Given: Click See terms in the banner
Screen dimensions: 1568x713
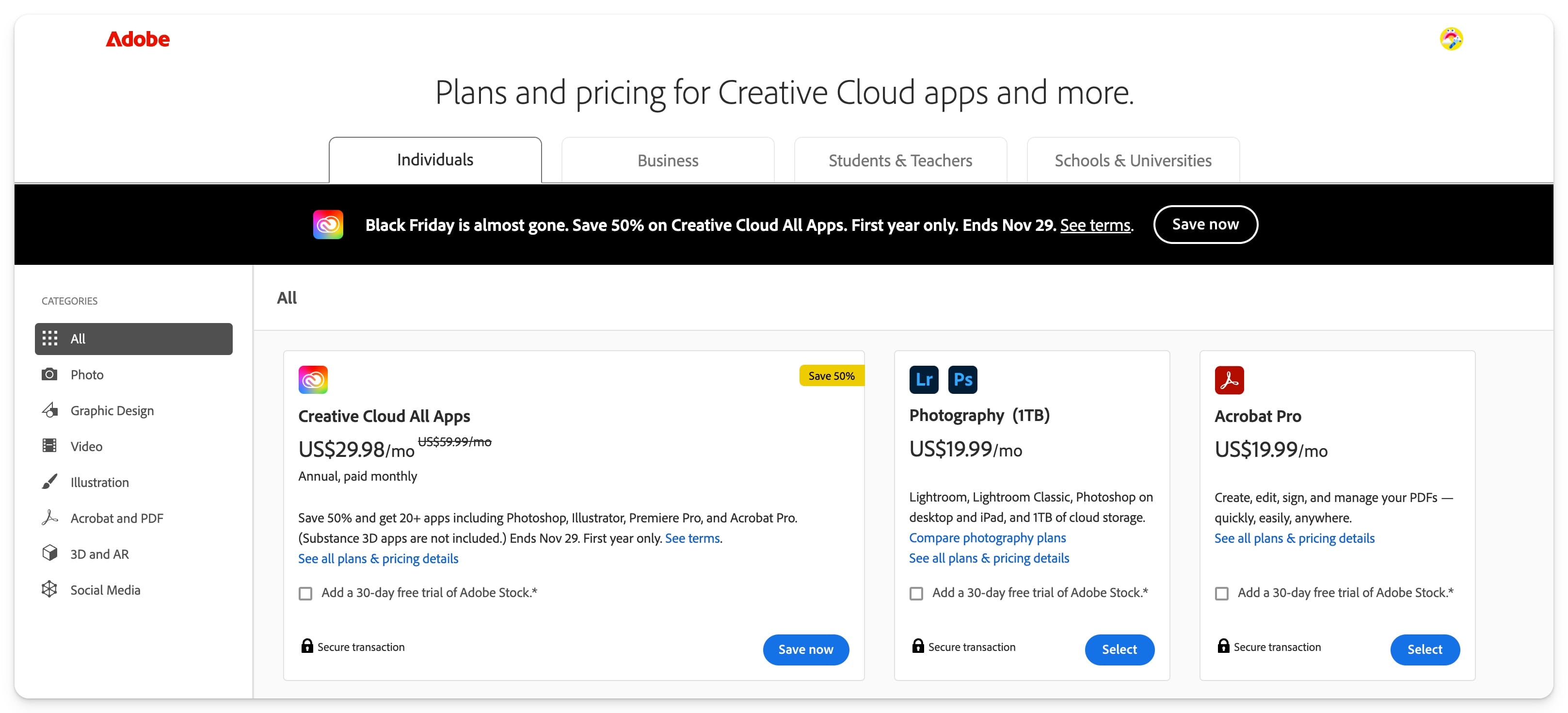Looking at the screenshot, I should 1095,225.
